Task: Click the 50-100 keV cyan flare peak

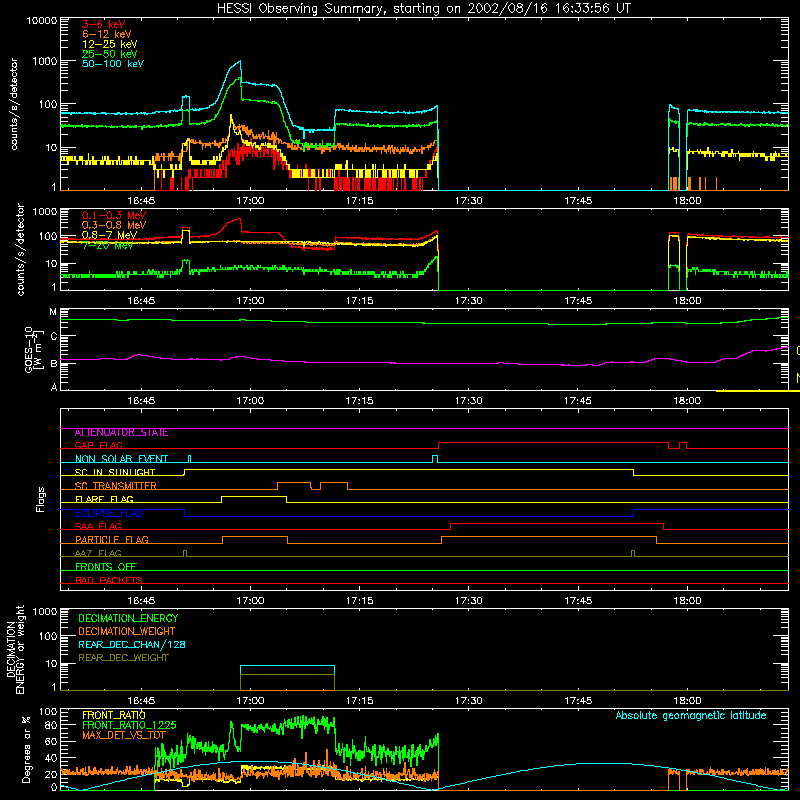Action: point(239,62)
